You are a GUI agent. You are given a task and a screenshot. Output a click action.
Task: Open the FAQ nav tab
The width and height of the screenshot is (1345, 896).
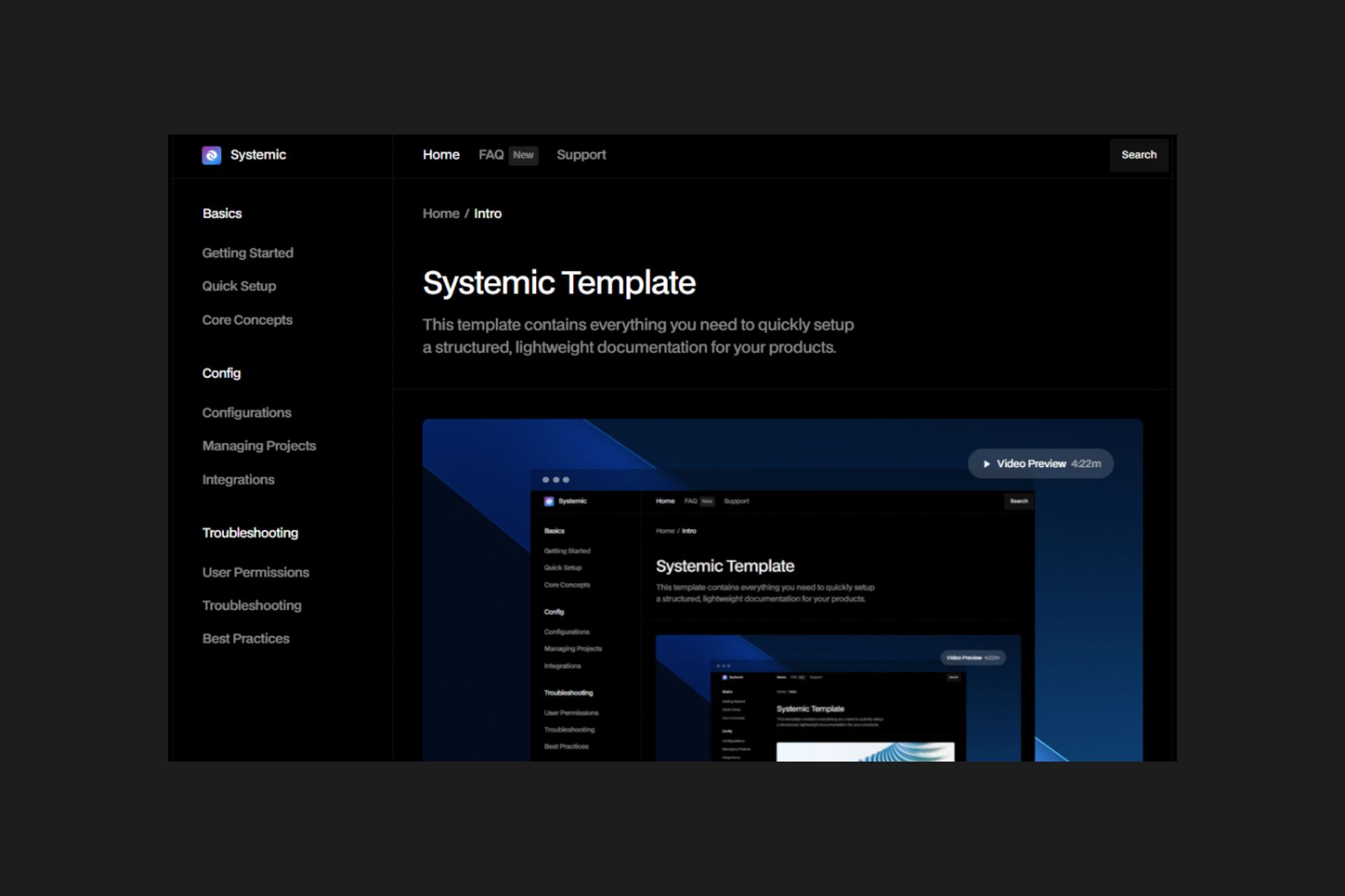[x=491, y=155]
